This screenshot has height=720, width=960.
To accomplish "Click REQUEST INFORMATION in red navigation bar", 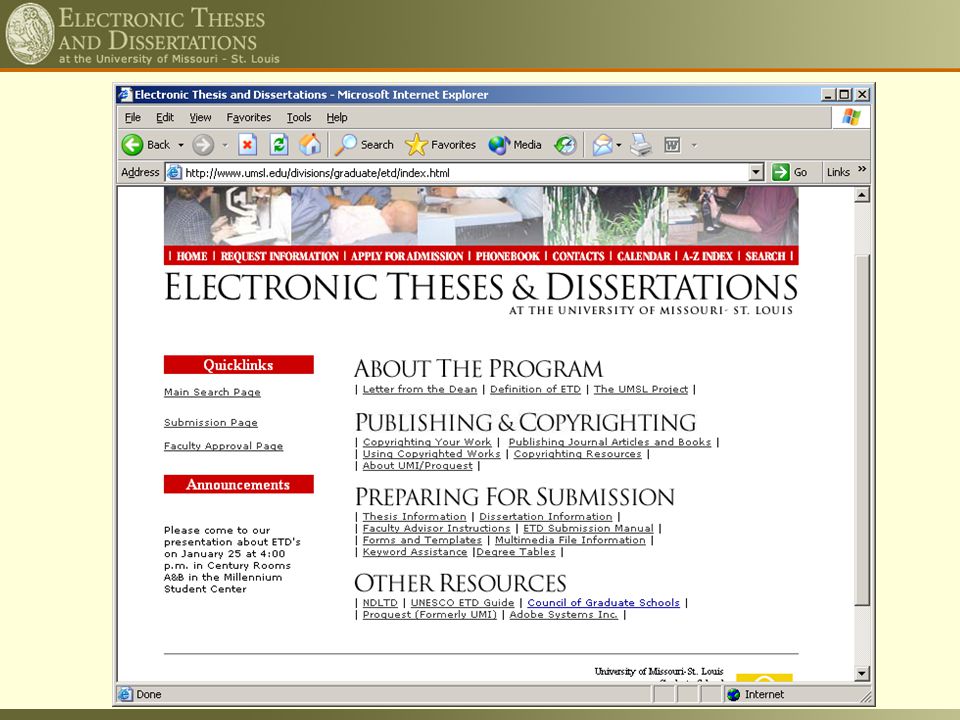I will point(279,256).
